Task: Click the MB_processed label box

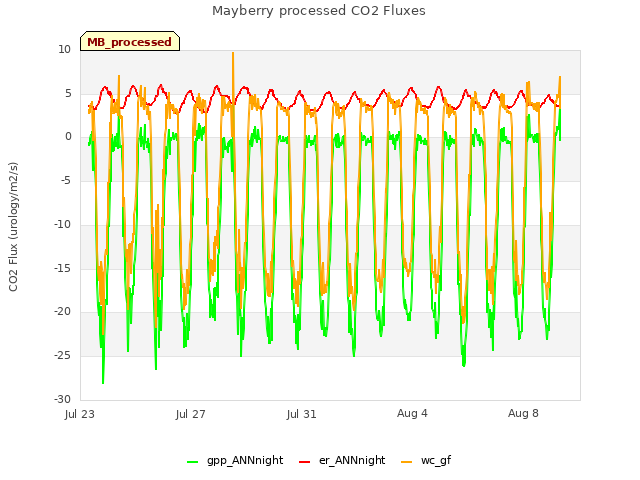Action: pyautogui.click(x=130, y=41)
